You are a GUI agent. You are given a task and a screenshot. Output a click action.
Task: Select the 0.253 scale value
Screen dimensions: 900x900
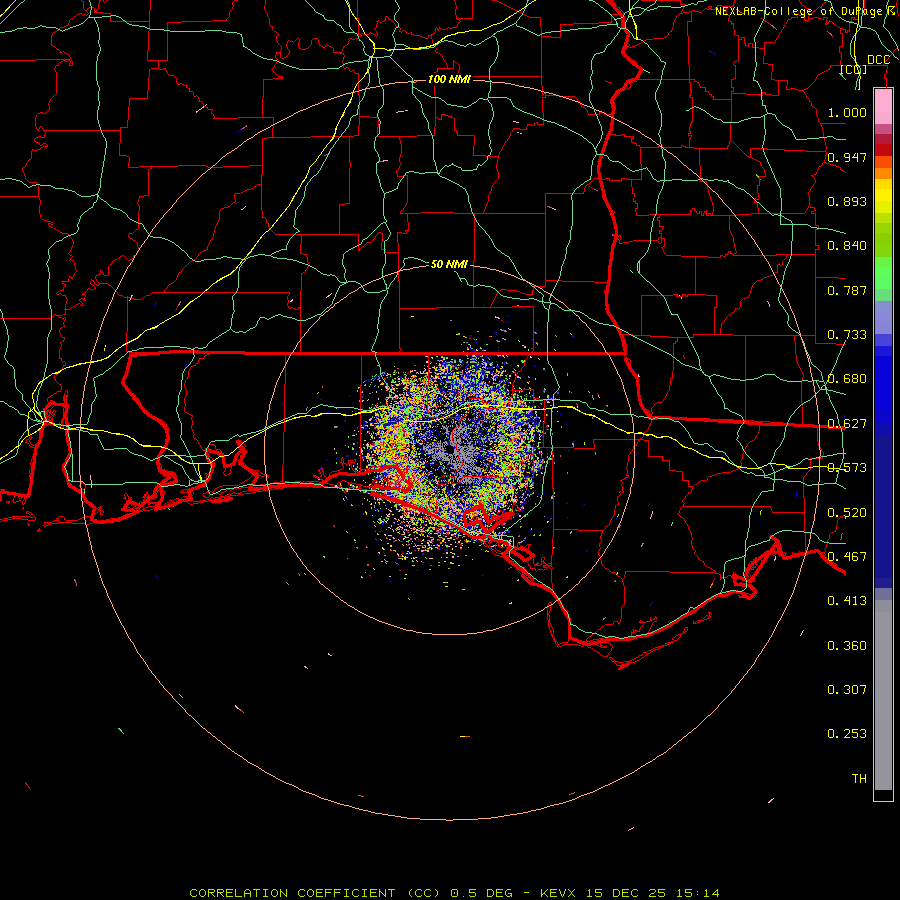847,734
